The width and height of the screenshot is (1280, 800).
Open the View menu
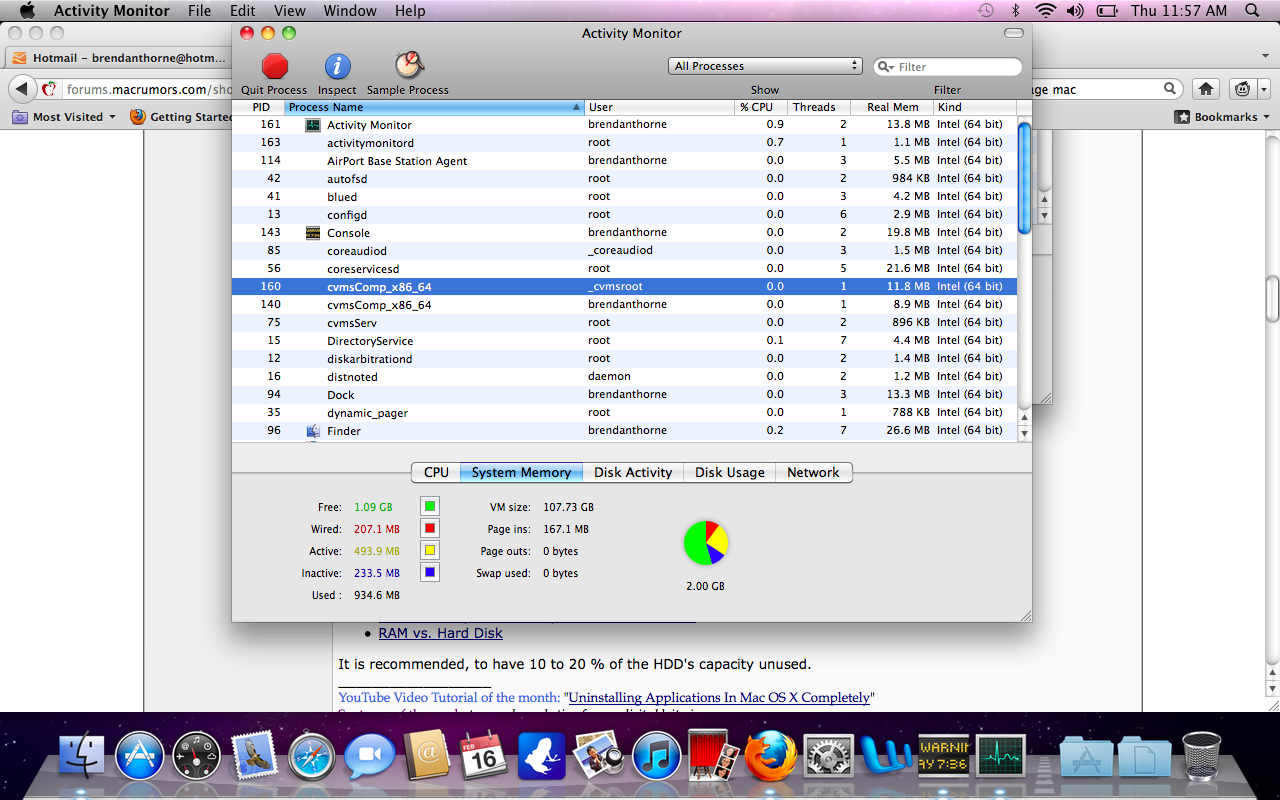[x=290, y=11]
